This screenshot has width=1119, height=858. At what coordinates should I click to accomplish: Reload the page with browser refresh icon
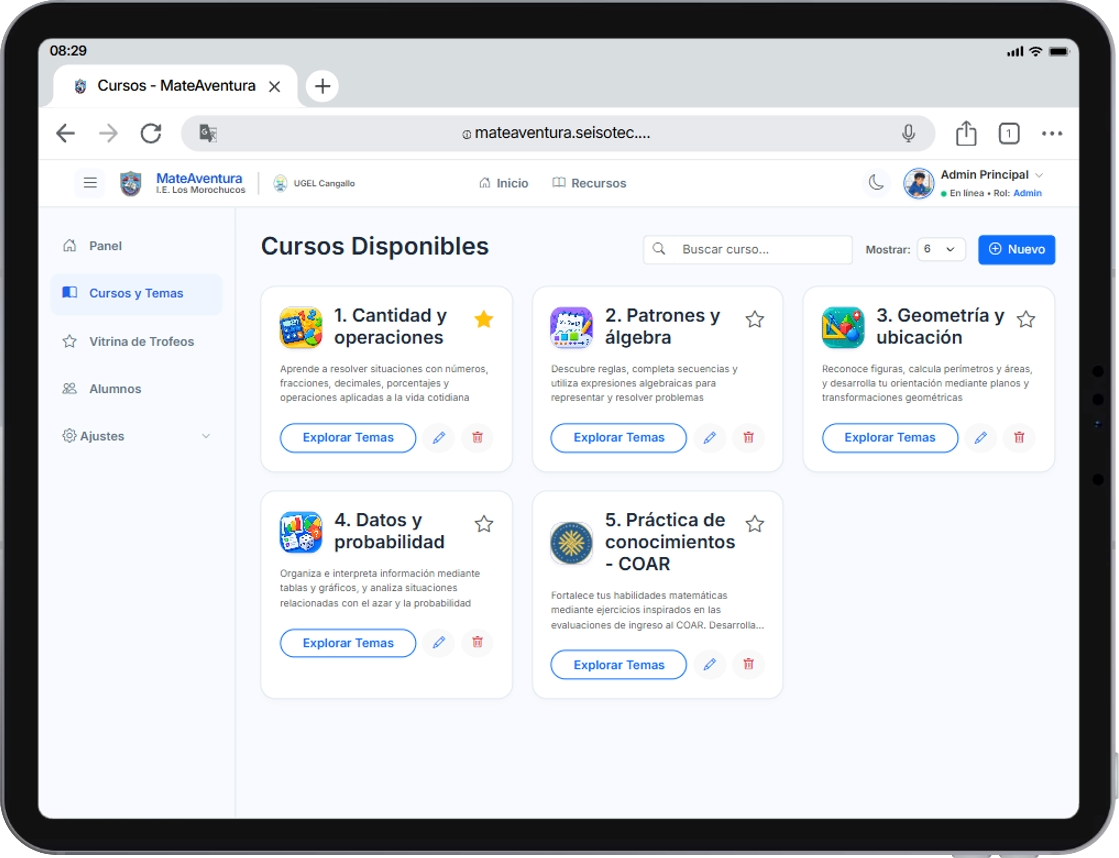tap(151, 133)
